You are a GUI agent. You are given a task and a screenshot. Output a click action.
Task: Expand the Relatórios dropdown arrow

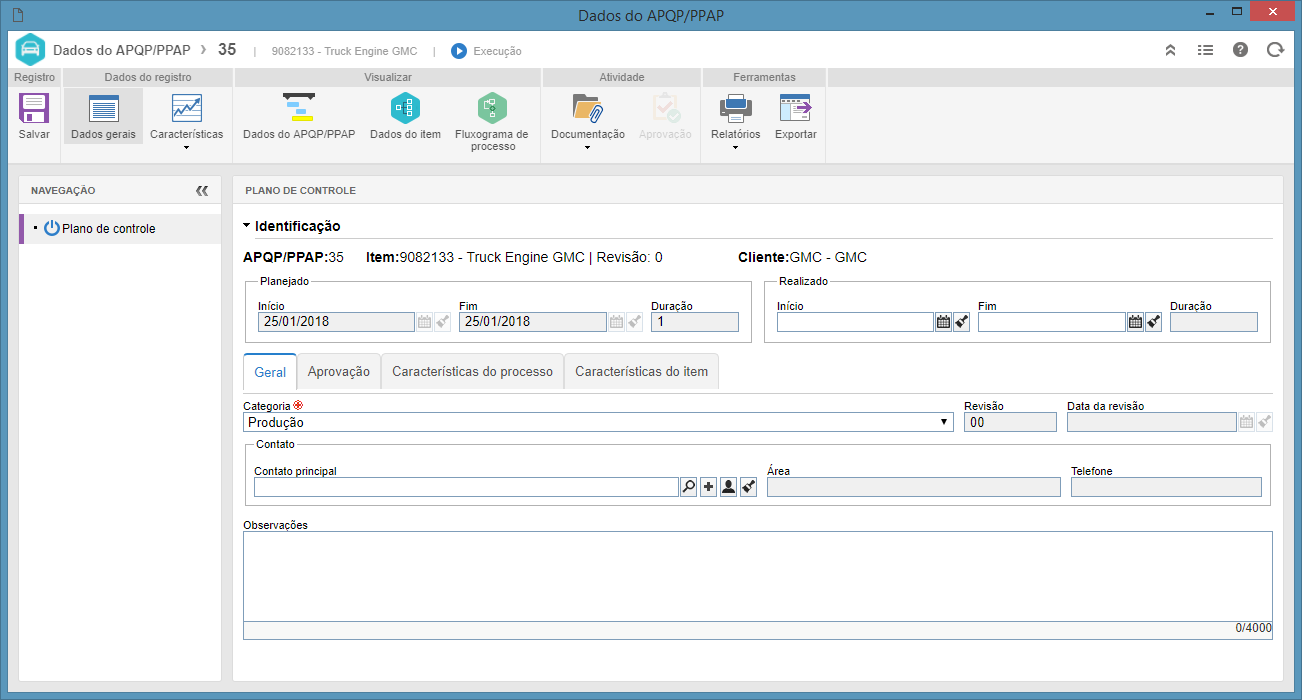pyautogui.click(x=735, y=148)
